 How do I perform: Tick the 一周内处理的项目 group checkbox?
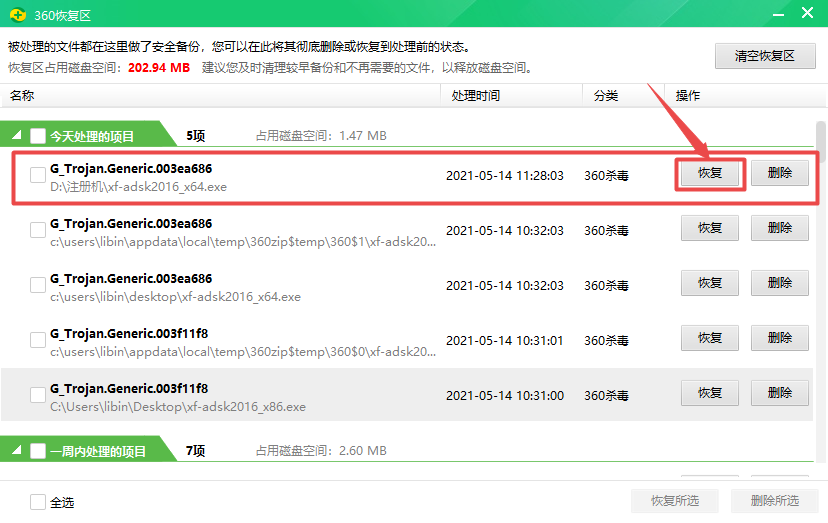click(x=38, y=451)
